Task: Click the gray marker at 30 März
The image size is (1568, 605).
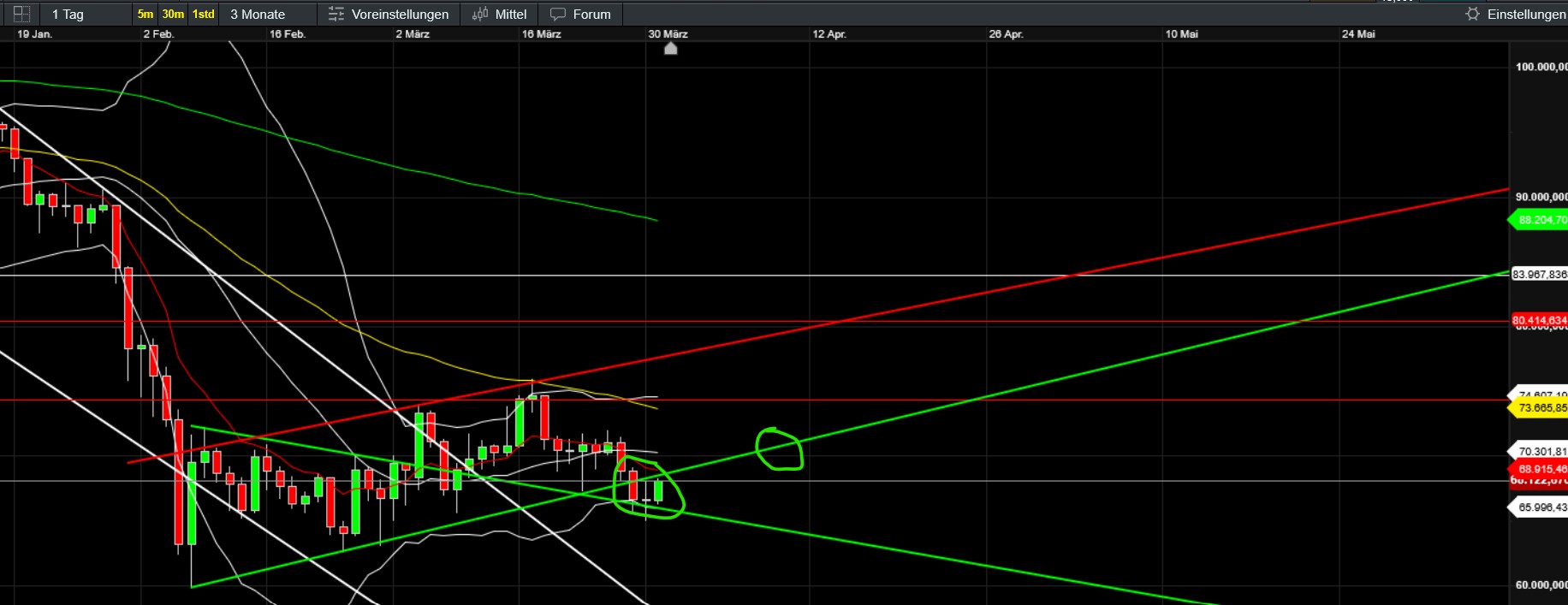Action: (x=671, y=49)
